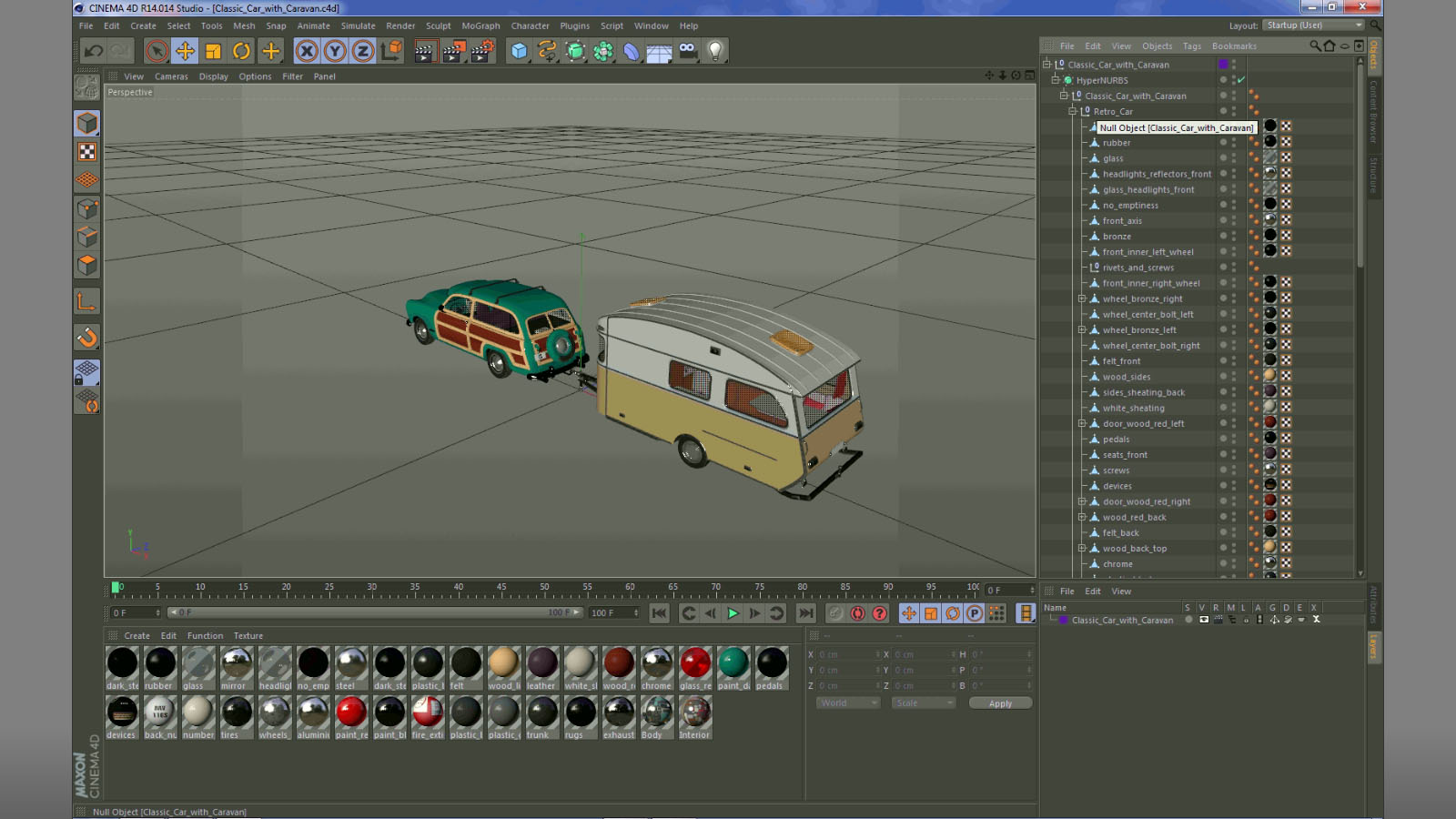Select the Move tool

[x=185, y=51]
